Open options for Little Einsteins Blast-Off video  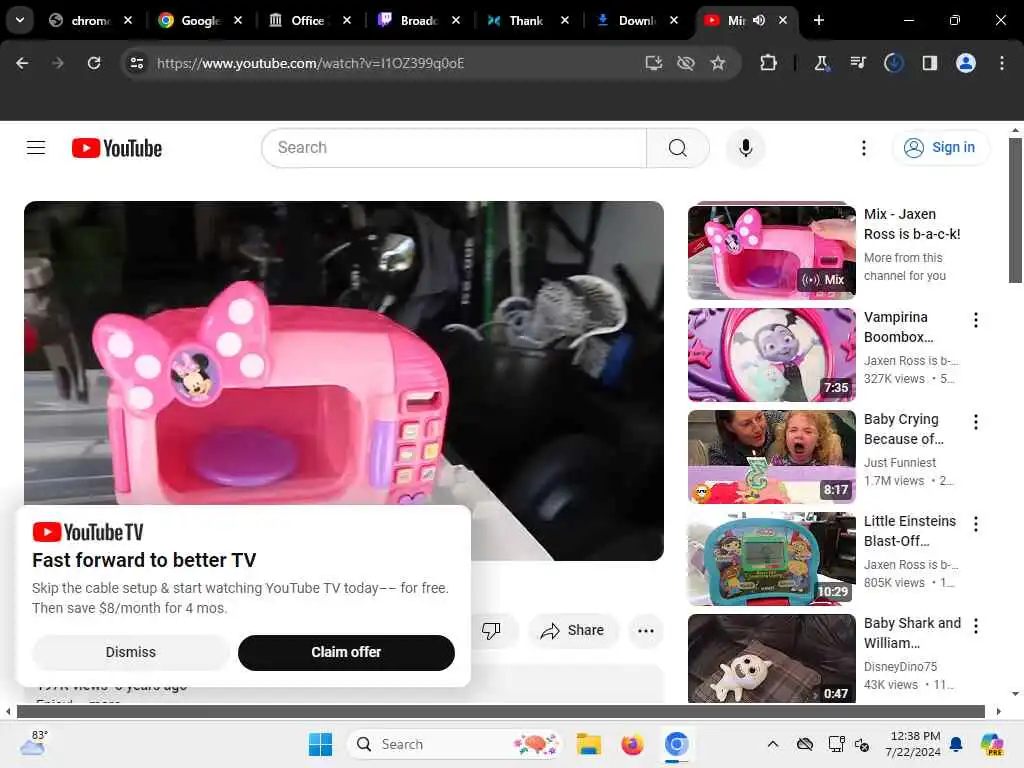[975, 524]
